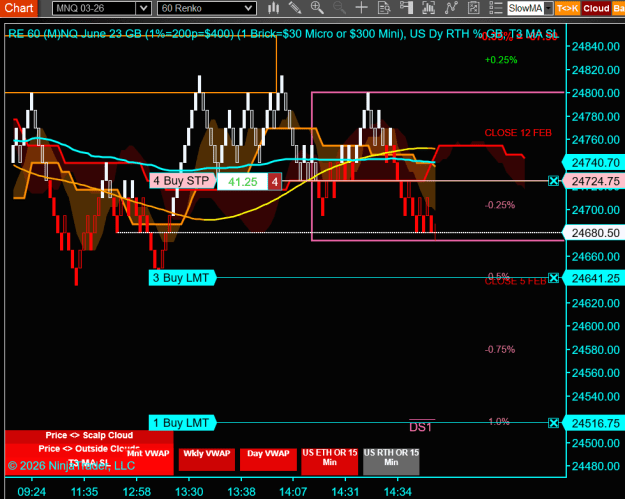Click the red 4 quantity box
This screenshot has height=499, width=625.
click(x=275, y=182)
